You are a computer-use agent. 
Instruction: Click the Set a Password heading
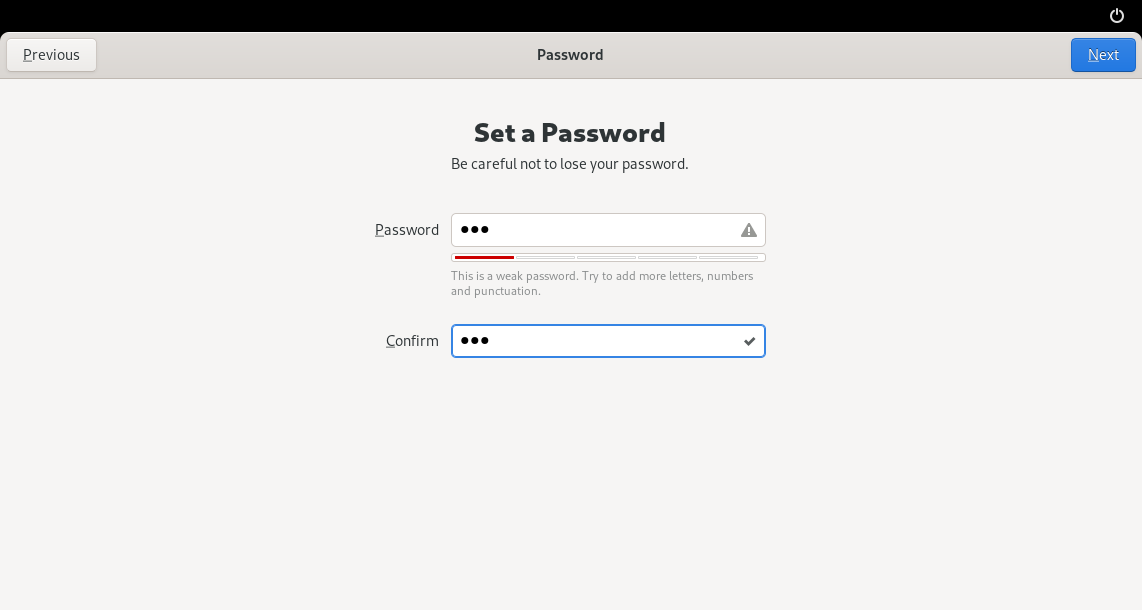point(570,133)
